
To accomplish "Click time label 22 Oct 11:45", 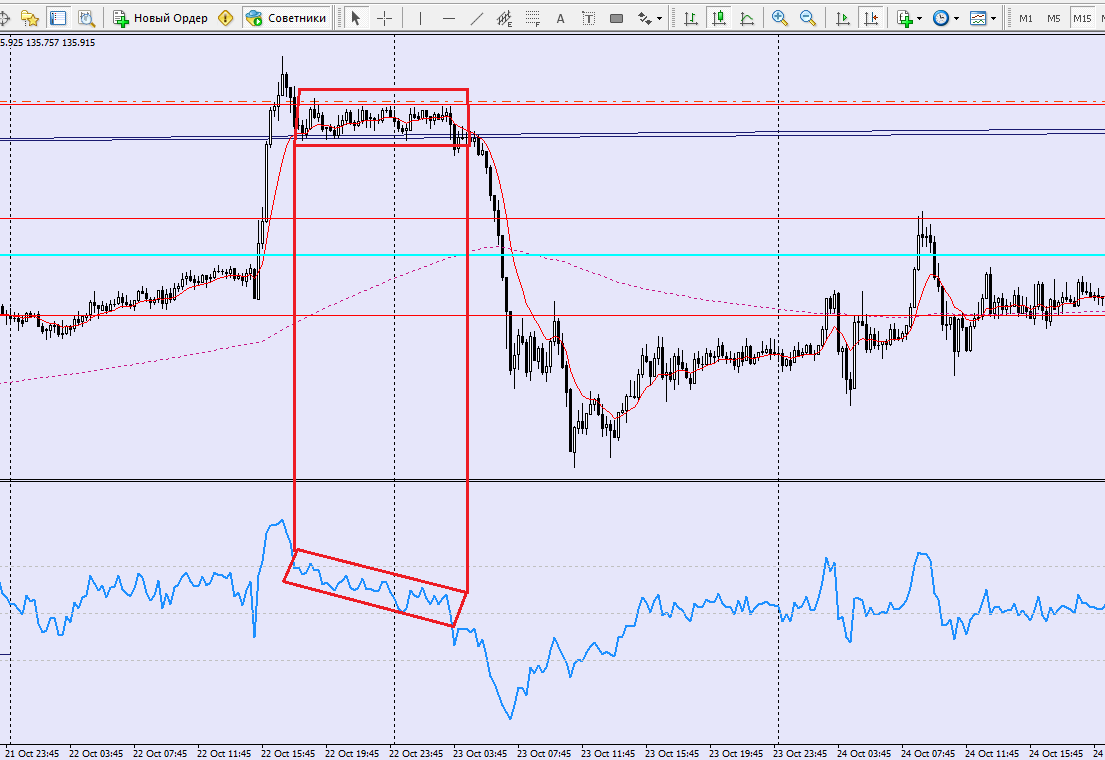I will (224, 753).
